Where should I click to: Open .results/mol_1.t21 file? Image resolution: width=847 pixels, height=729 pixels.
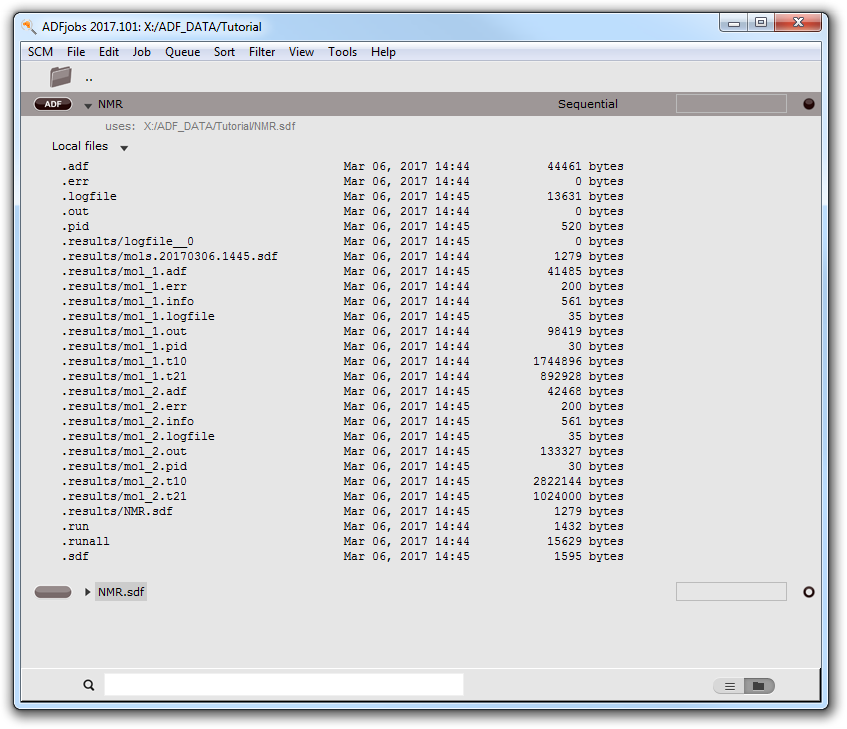124,376
